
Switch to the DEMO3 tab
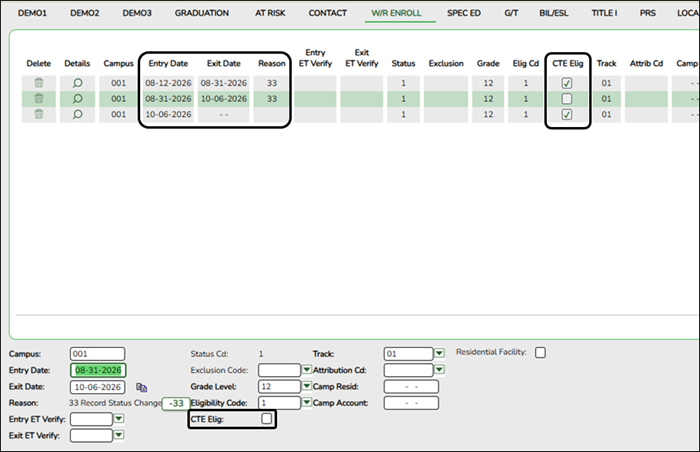tap(137, 13)
